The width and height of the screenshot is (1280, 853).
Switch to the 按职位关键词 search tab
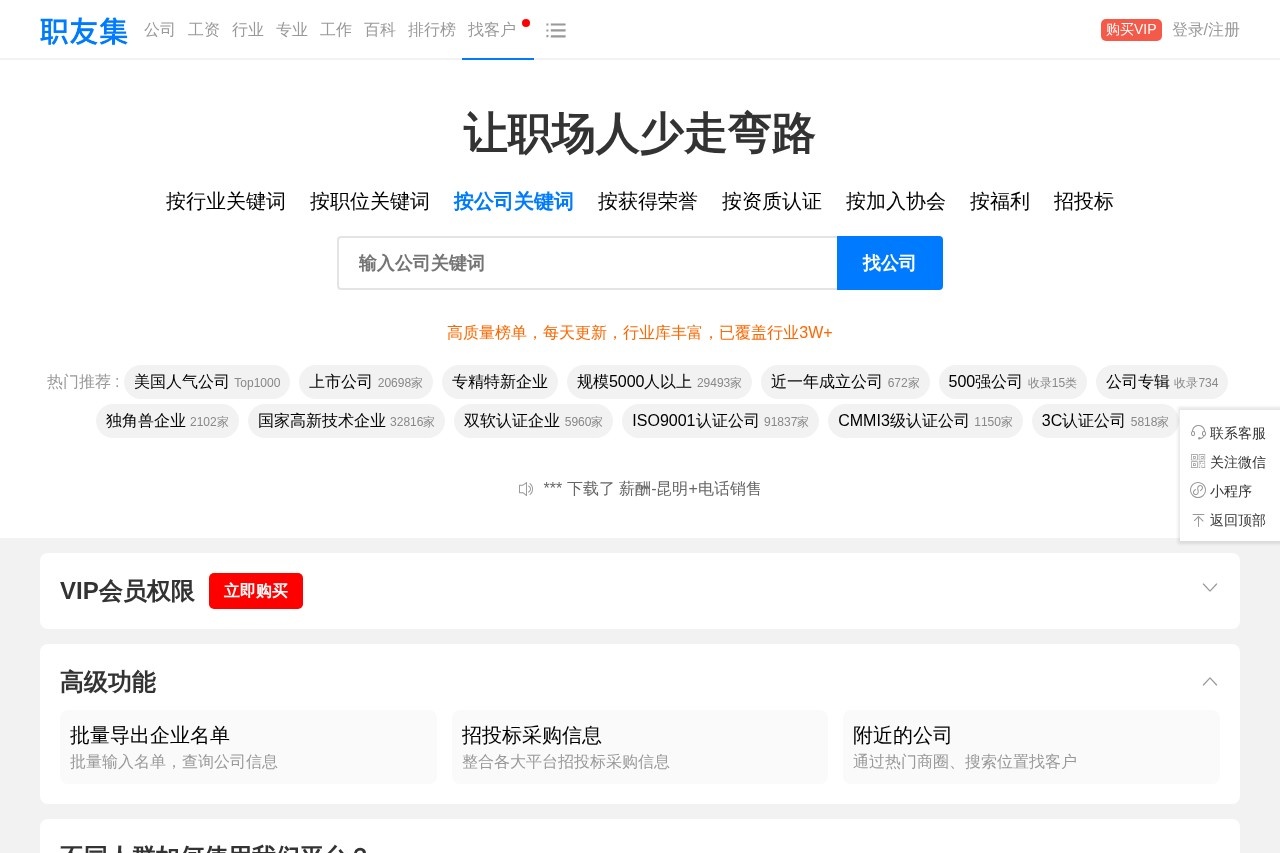pyautogui.click(x=370, y=201)
